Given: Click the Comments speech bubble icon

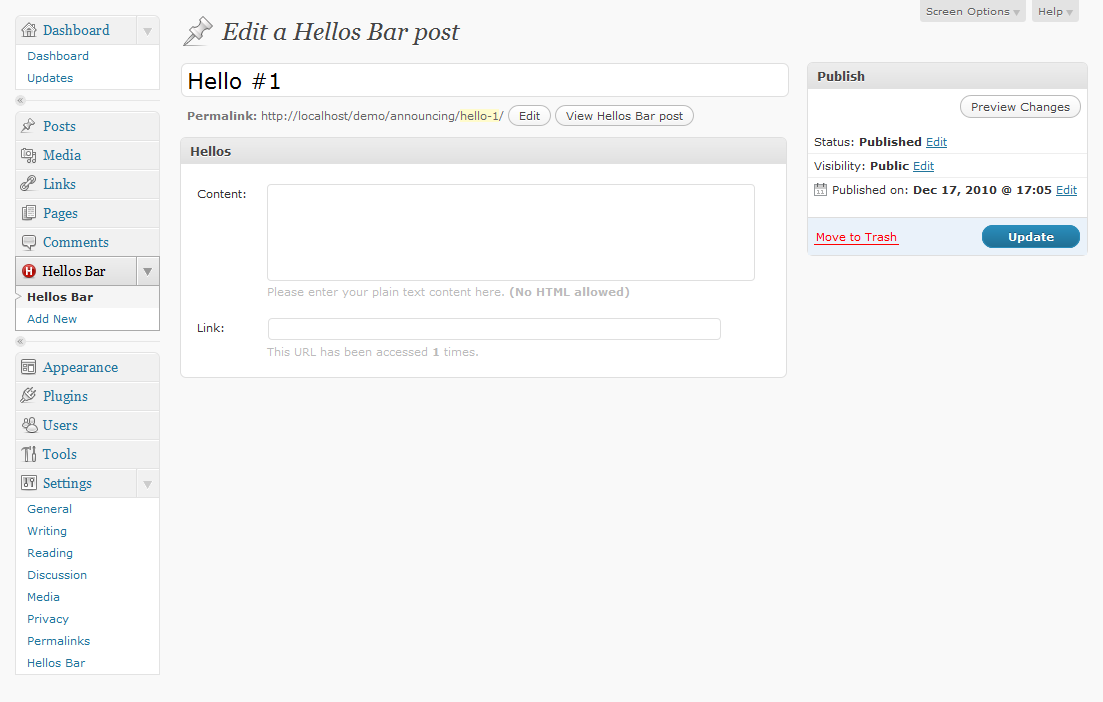Looking at the screenshot, I should (28, 242).
